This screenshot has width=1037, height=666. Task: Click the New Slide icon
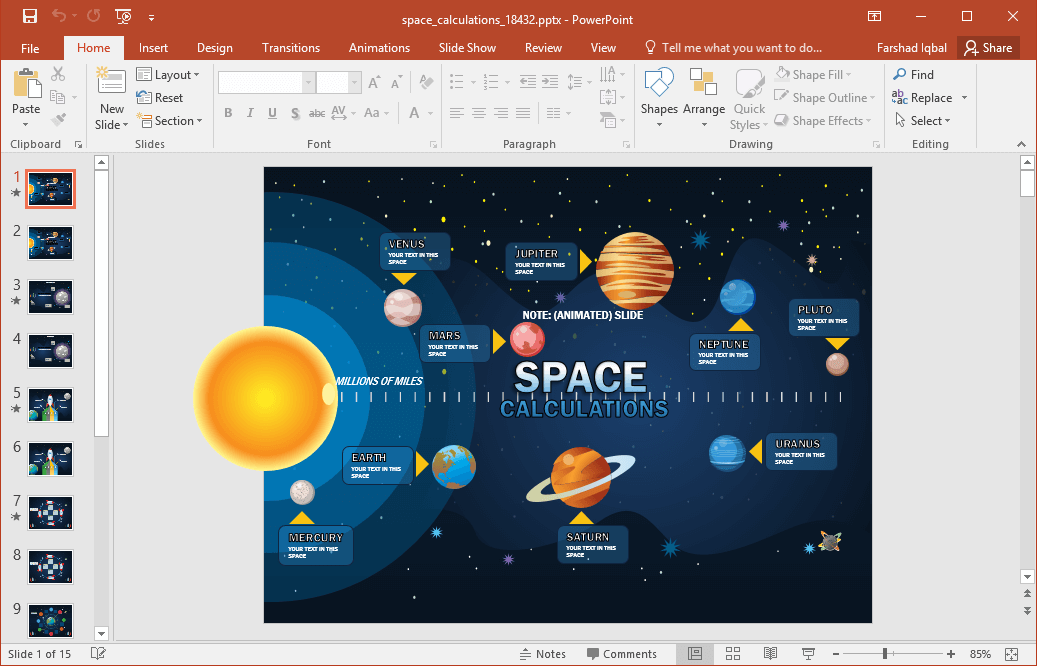pos(111,81)
